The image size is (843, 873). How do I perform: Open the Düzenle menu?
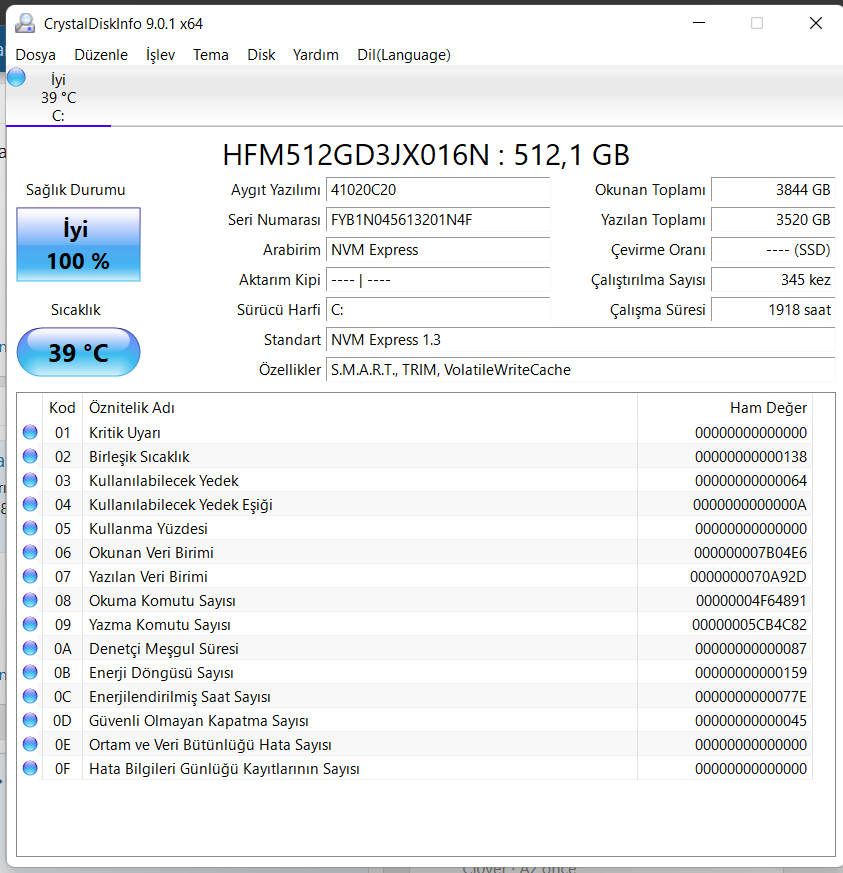click(101, 55)
